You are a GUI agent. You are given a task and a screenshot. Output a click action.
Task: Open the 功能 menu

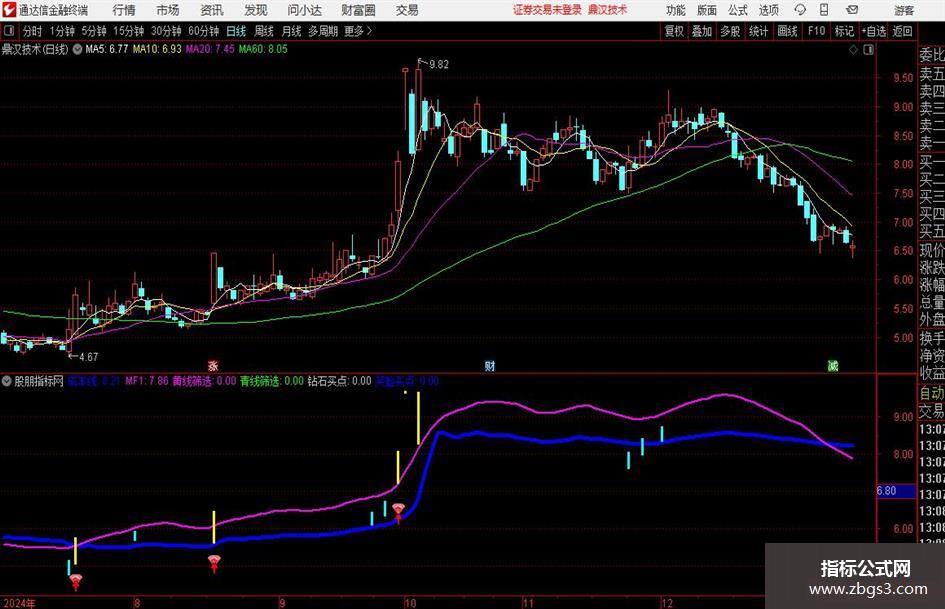pyautogui.click(x=676, y=10)
